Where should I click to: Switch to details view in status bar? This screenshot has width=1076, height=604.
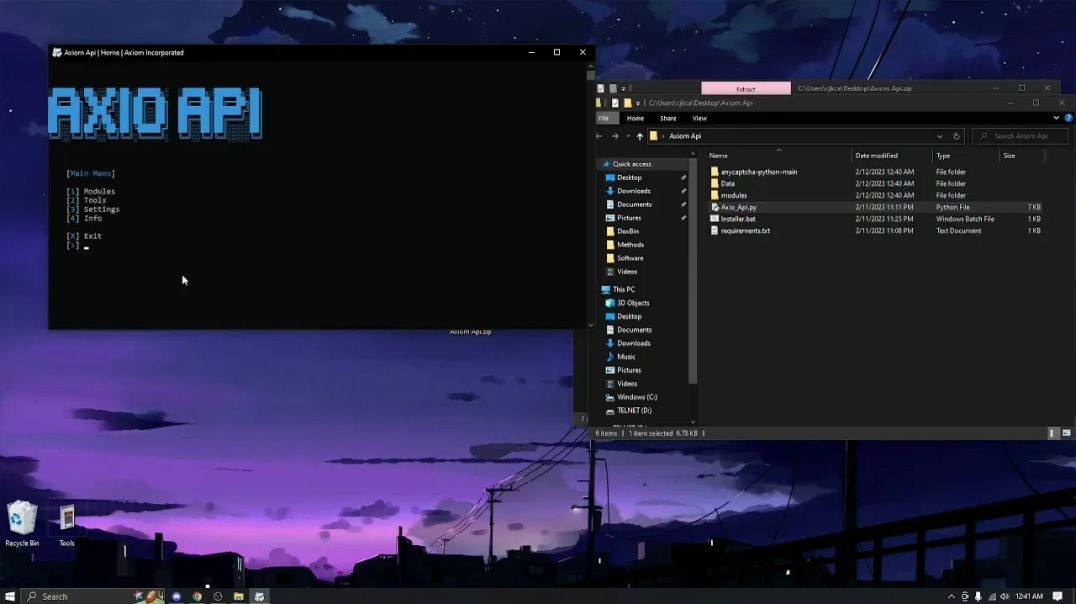1053,433
